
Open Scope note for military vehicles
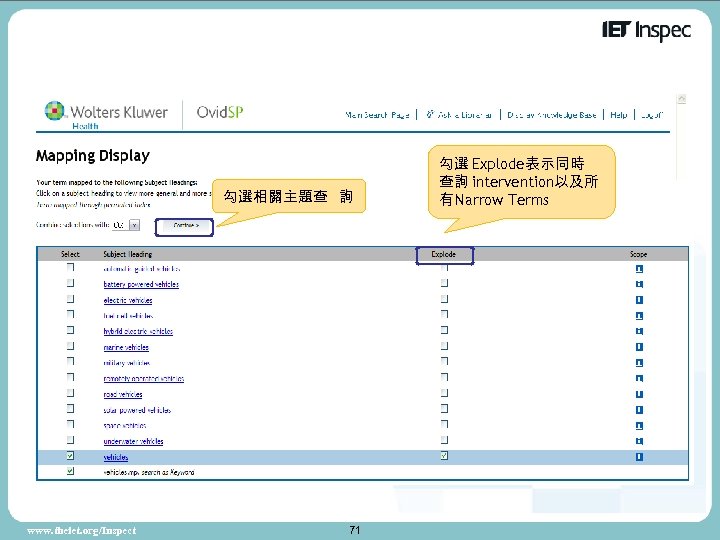pos(639,363)
